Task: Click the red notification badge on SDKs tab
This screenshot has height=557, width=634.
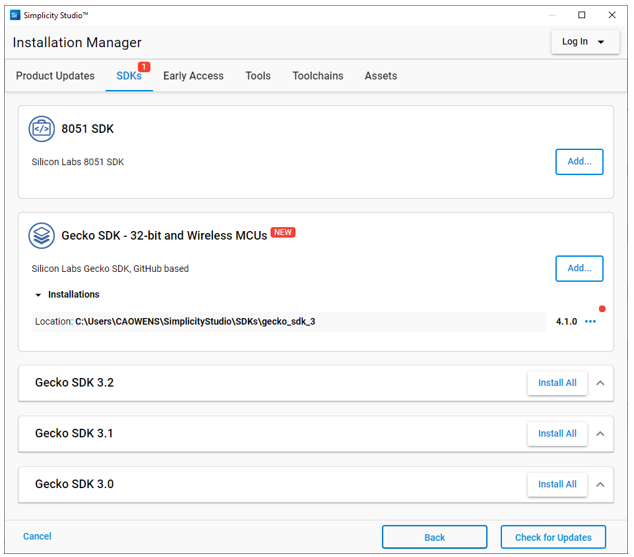Action: pyautogui.click(x=143, y=67)
